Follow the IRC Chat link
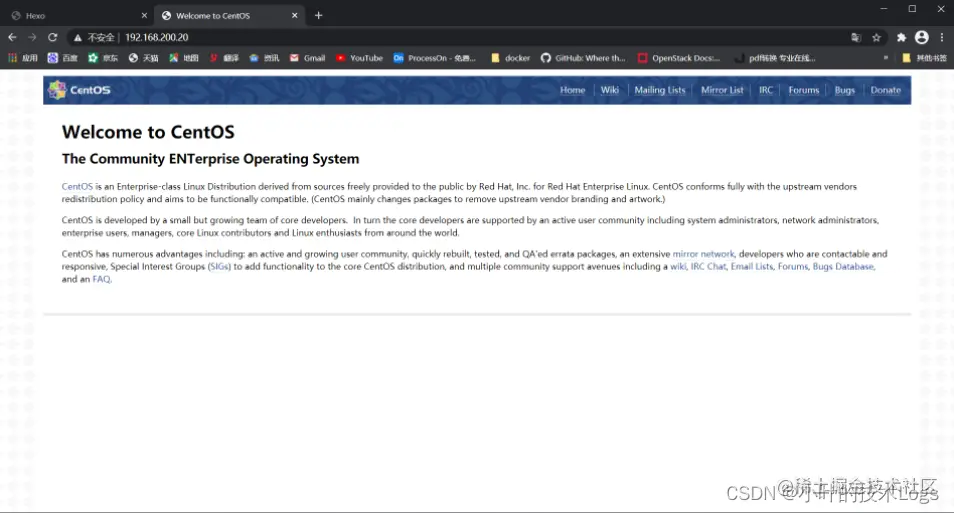954x513 pixels. pyautogui.click(x=708, y=267)
